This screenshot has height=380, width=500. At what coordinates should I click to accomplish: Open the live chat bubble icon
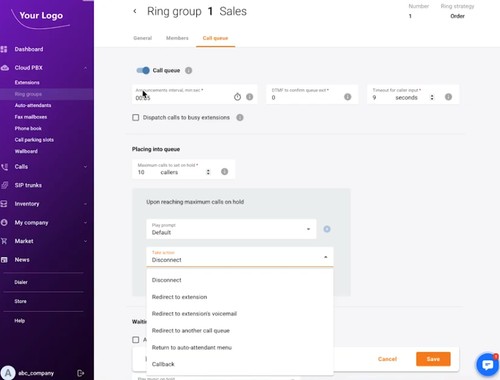[x=488, y=365]
